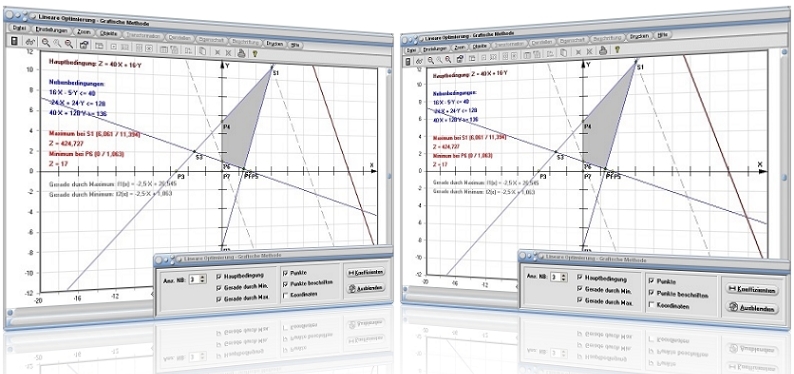Image resolution: width=794 pixels, height=374 pixels.
Task: Open the Drucken menu in the right window
Action: coord(639,36)
